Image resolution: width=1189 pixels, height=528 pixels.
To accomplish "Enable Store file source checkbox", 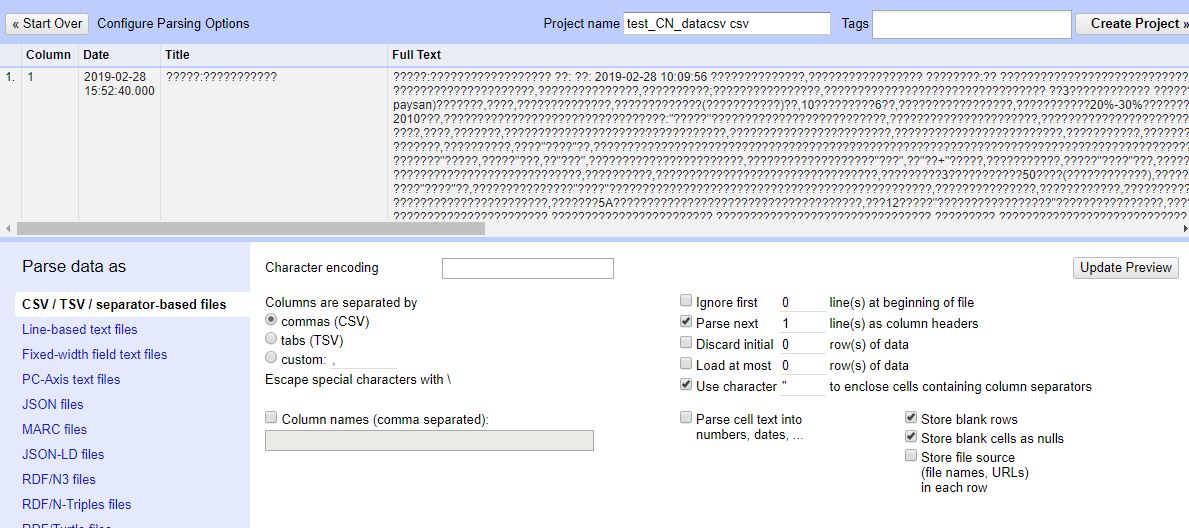I will coord(911,456).
